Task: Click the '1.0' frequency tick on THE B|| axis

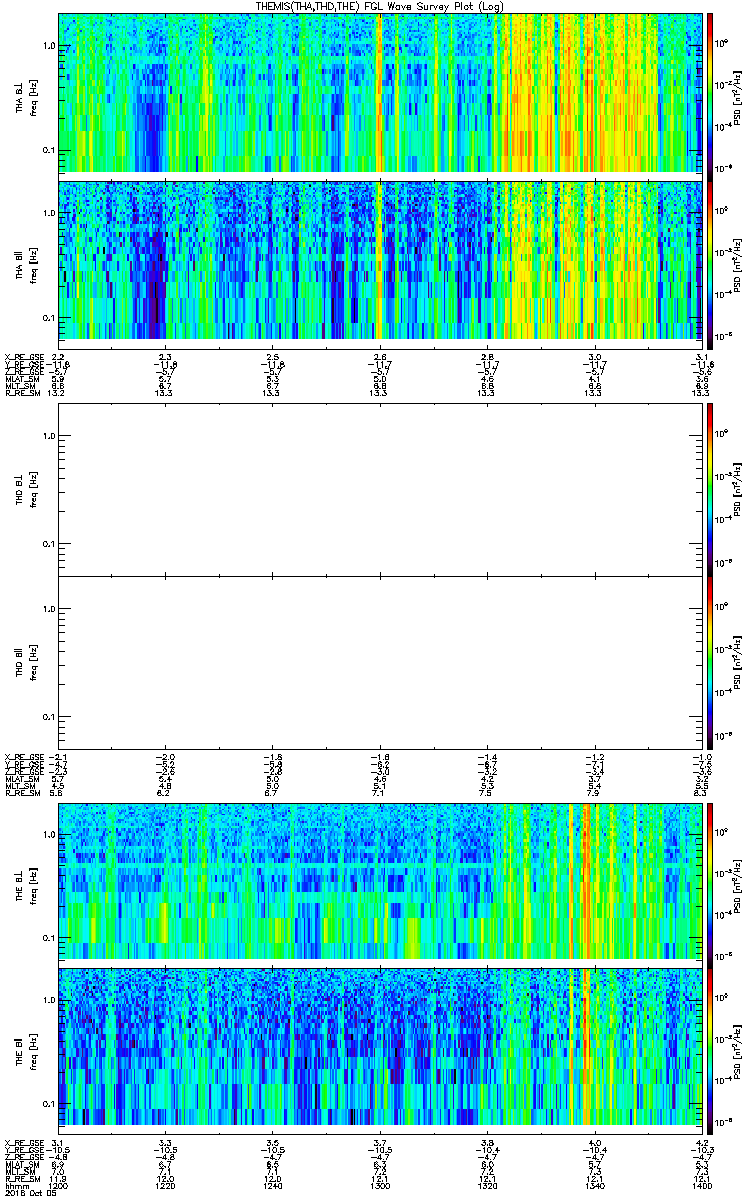Action: [x=49, y=1000]
